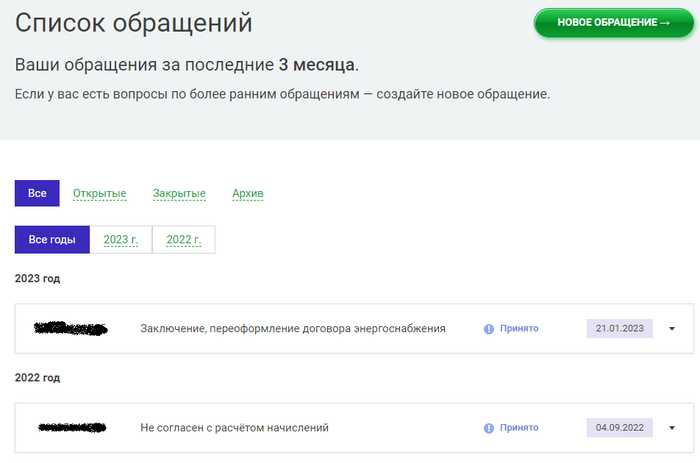
Task: Expand the request dated 21.01.2023
Action: coord(672,328)
